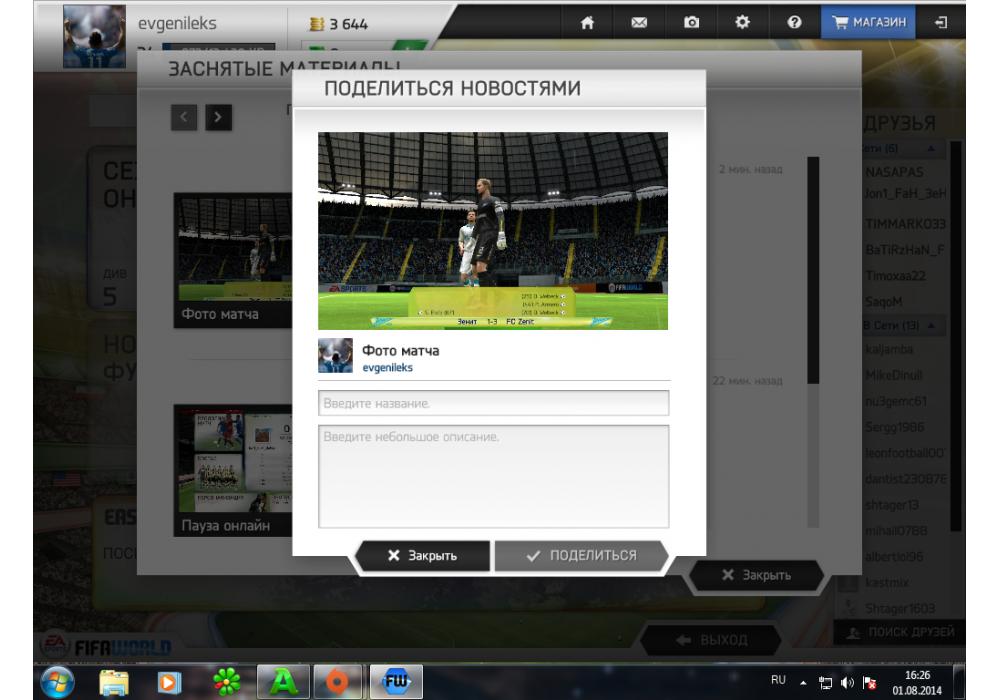Screen dimensions: 1000x700
Task: Select friend mihail0788
Action: click(x=895, y=530)
